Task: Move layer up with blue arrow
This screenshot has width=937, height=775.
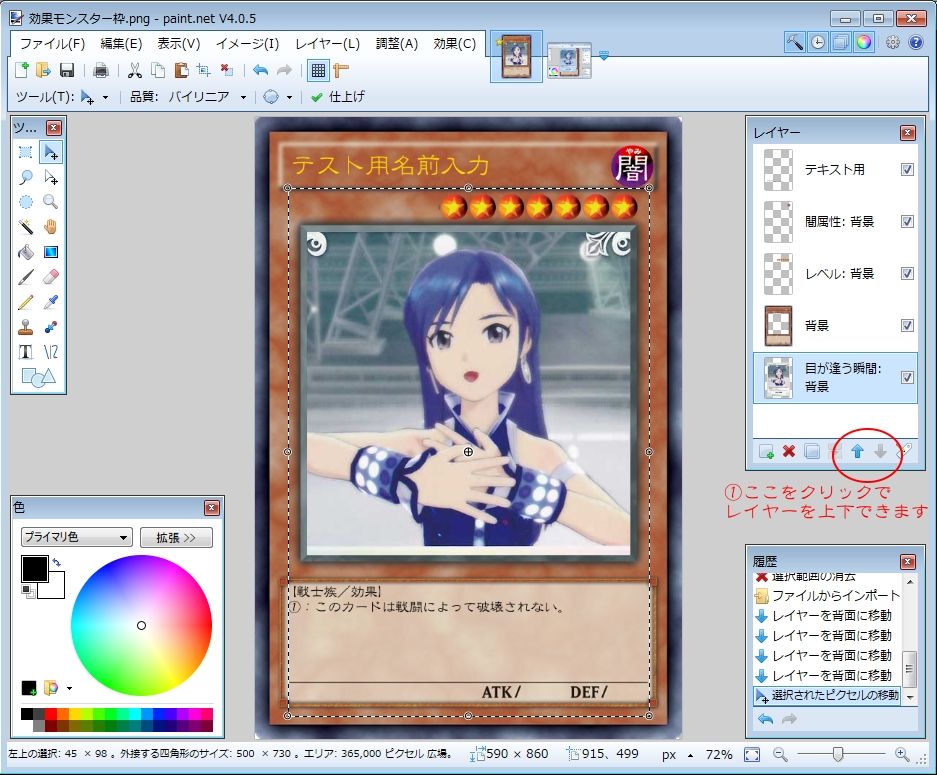Action: [x=857, y=452]
